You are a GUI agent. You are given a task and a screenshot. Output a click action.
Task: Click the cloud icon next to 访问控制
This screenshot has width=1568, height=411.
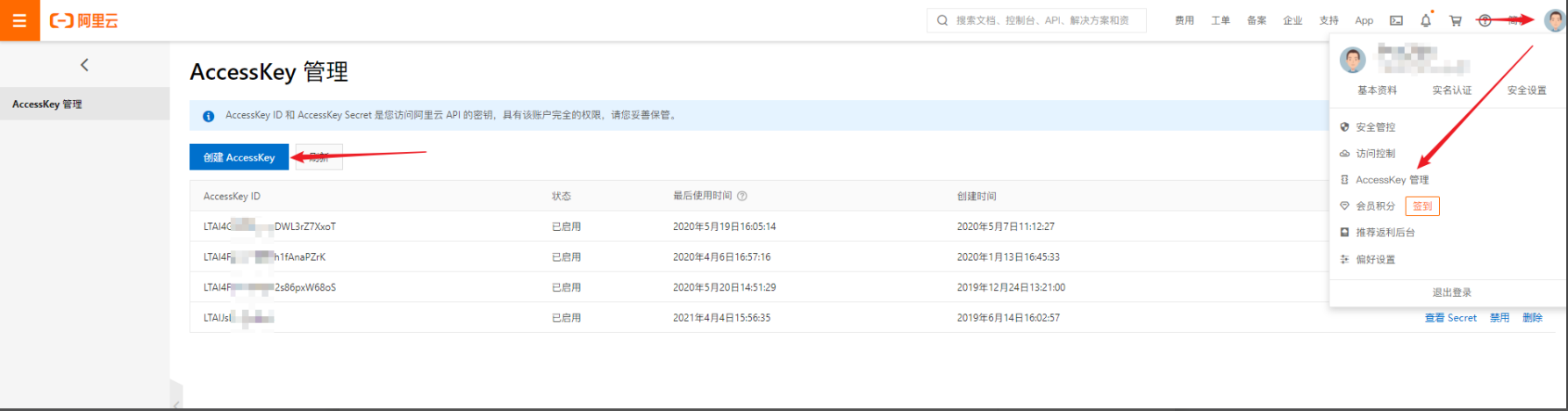pos(1344,153)
